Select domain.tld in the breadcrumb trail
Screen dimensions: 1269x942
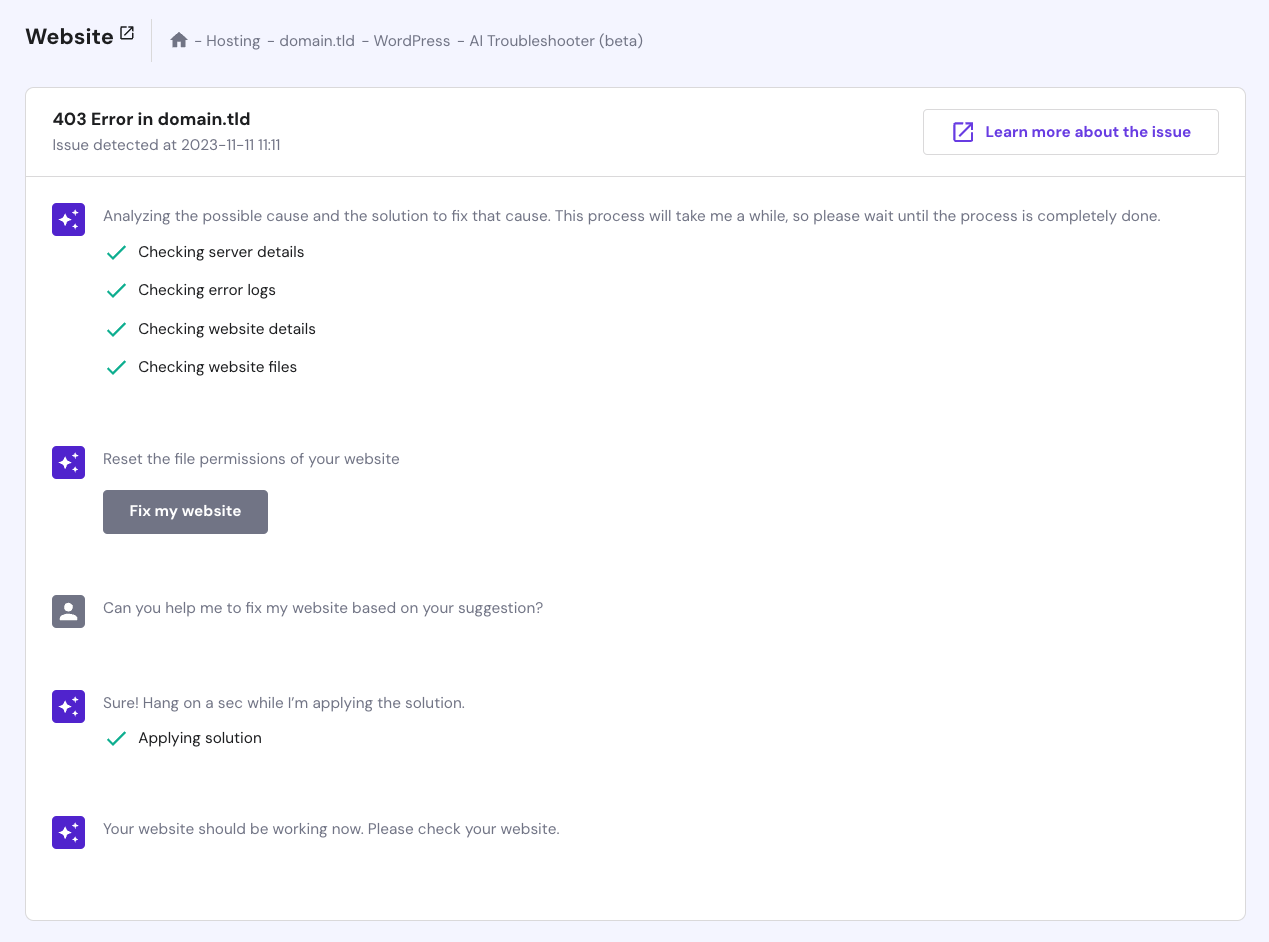click(x=317, y=41)
